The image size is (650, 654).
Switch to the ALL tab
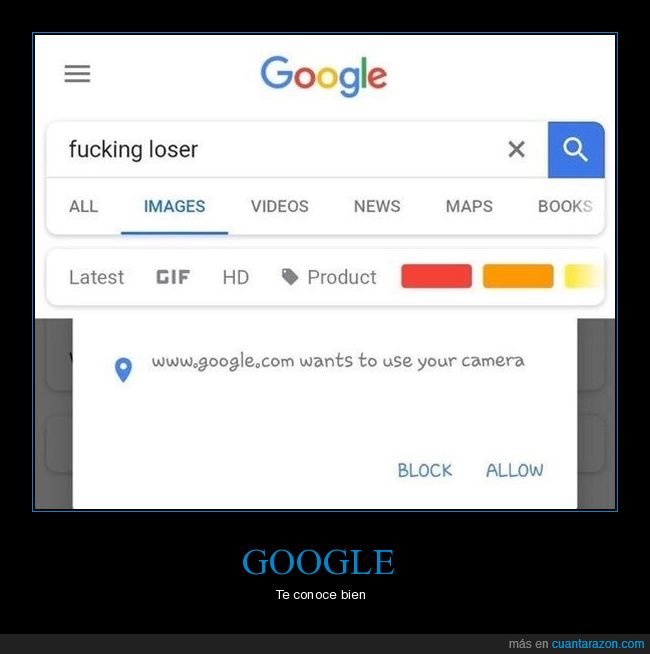[83, 206]
